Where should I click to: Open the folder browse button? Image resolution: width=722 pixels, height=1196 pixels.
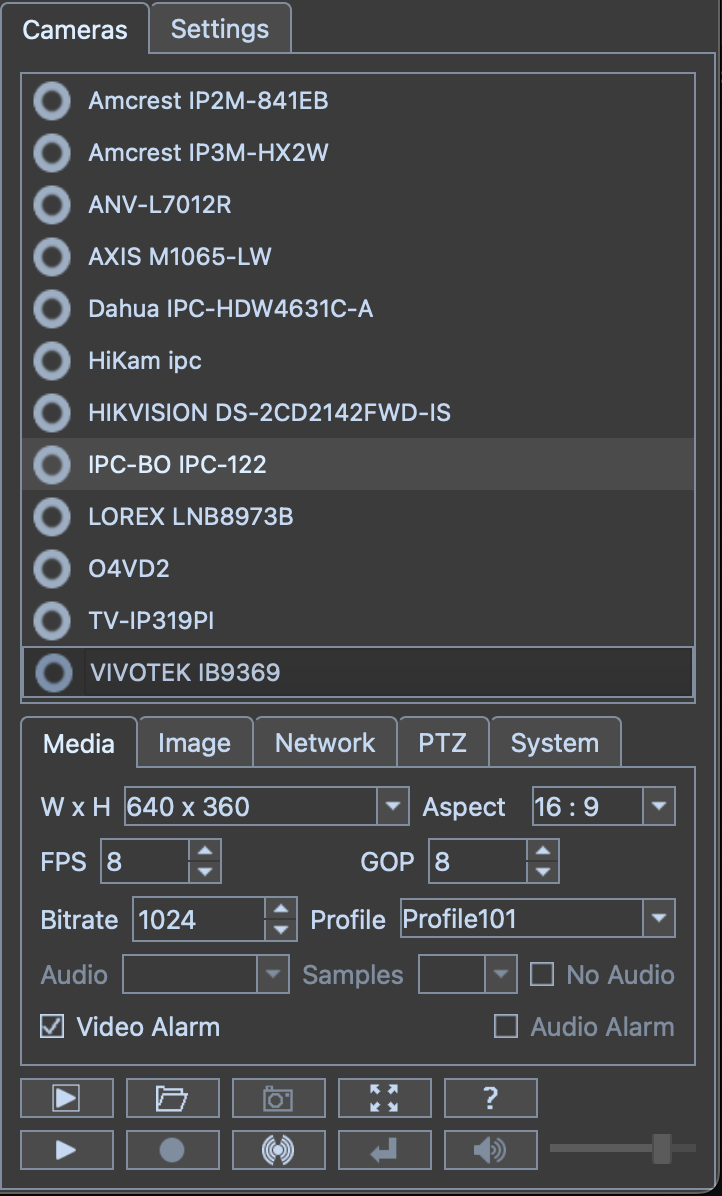click(x=172, y=1098)
